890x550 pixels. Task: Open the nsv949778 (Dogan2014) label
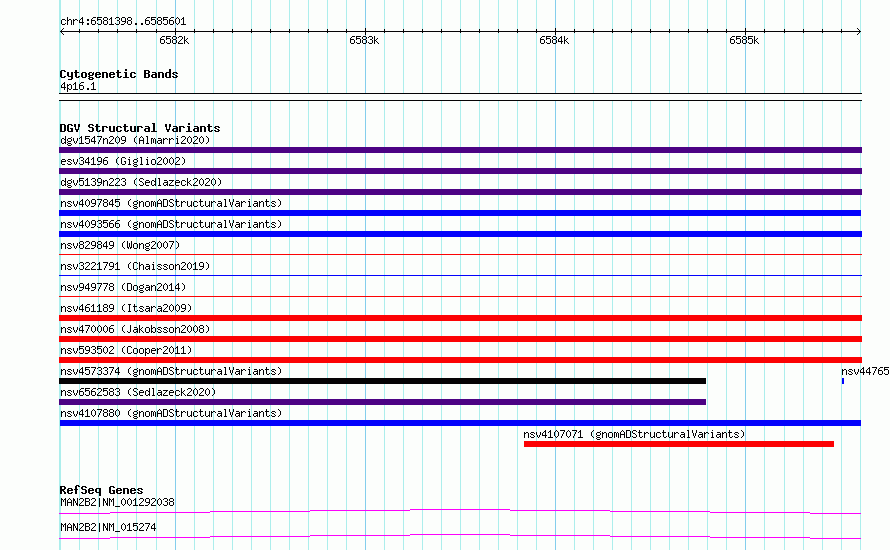123,287
